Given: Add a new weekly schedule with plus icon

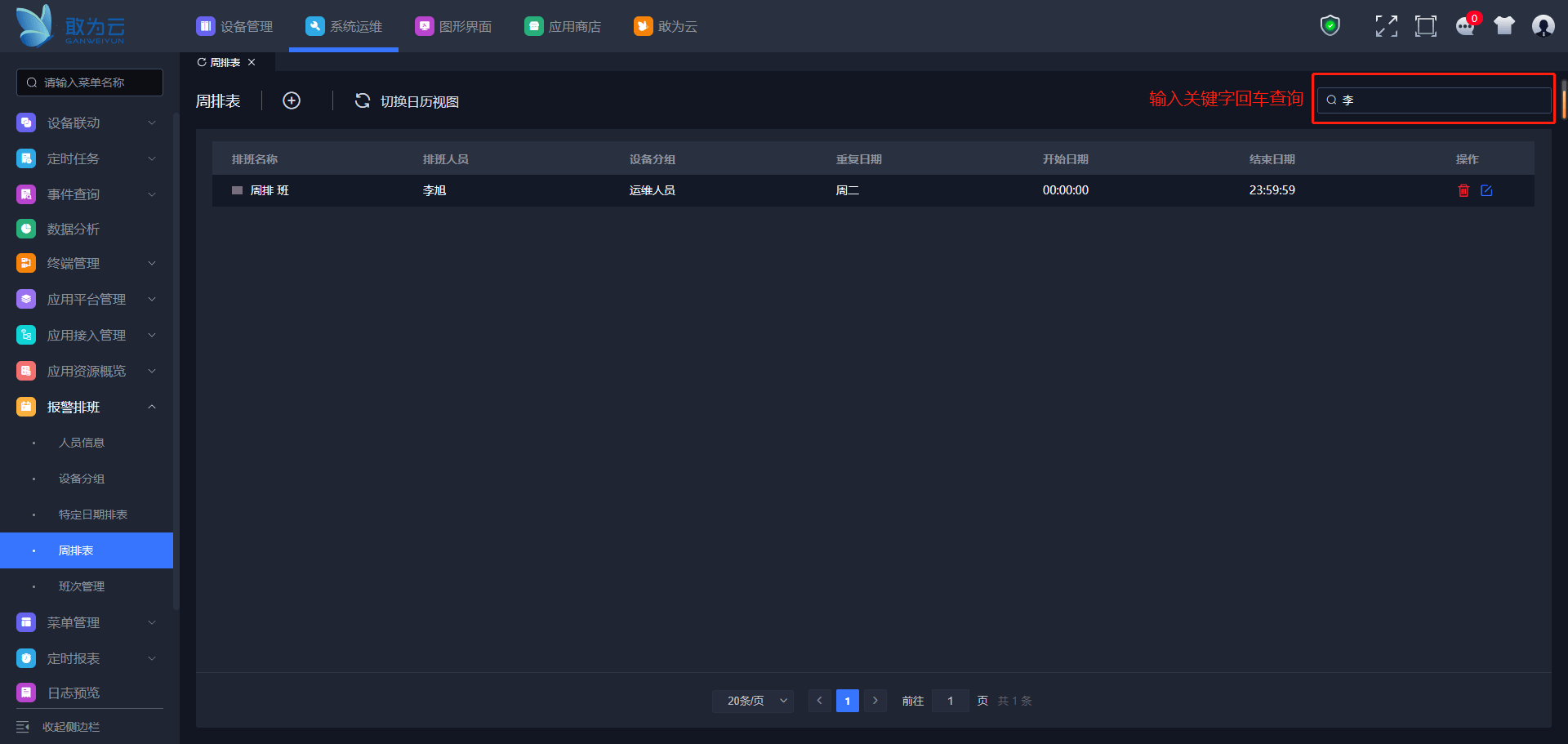Looking at the screenshot, I should (292, 100).
